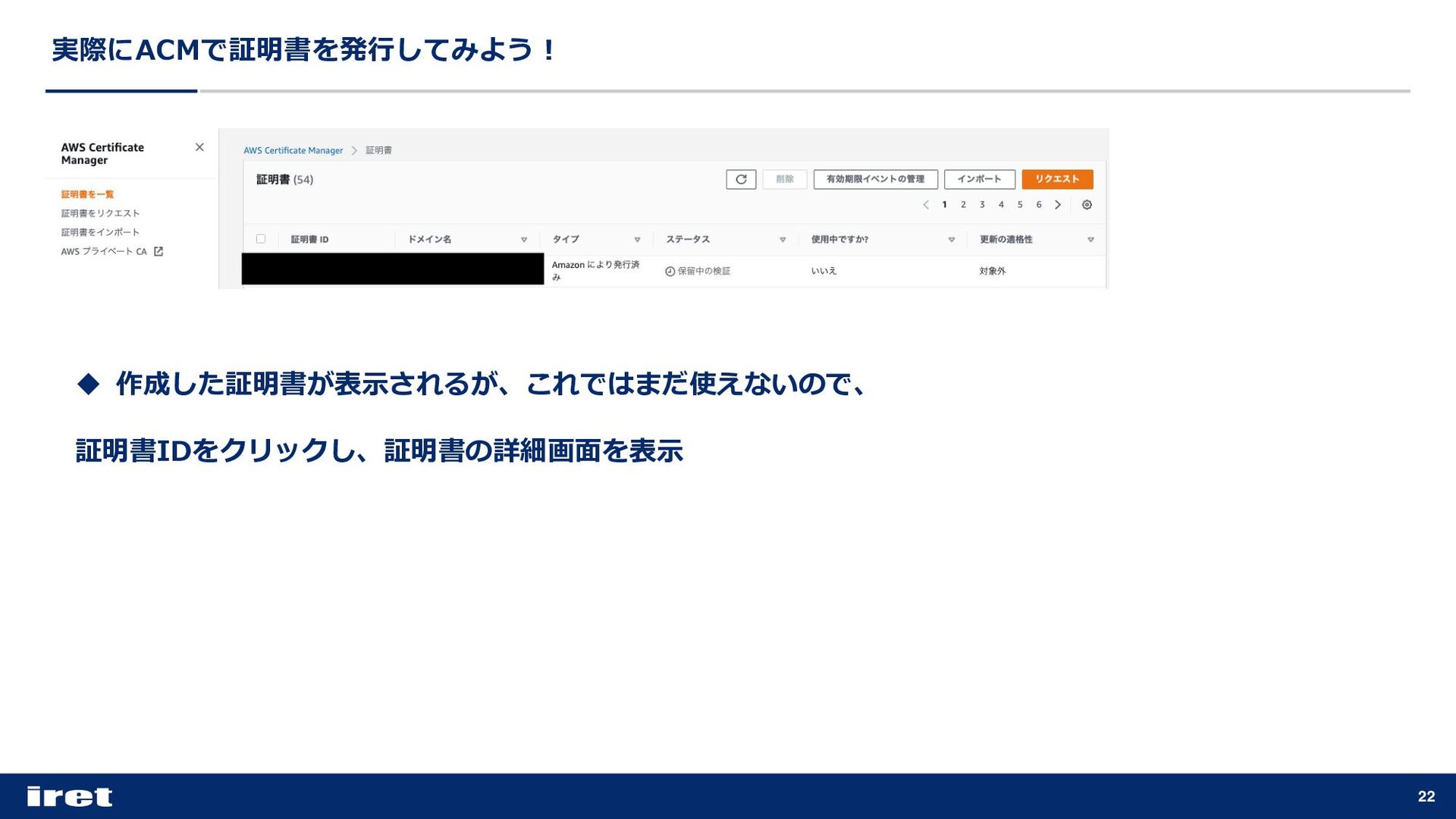Open the AWS プライベート CA external link icon
Viewport: 1456px width, 819px height.
[x=158, y=252]
